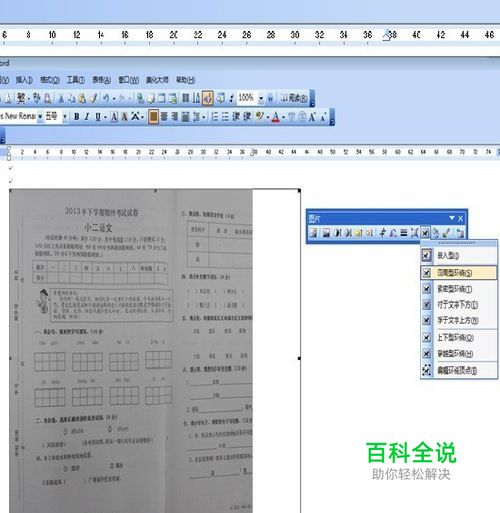Open the font name dropdown arrow
The width and height of the screenshot is (500, 513).
click(x=40, y=117)
